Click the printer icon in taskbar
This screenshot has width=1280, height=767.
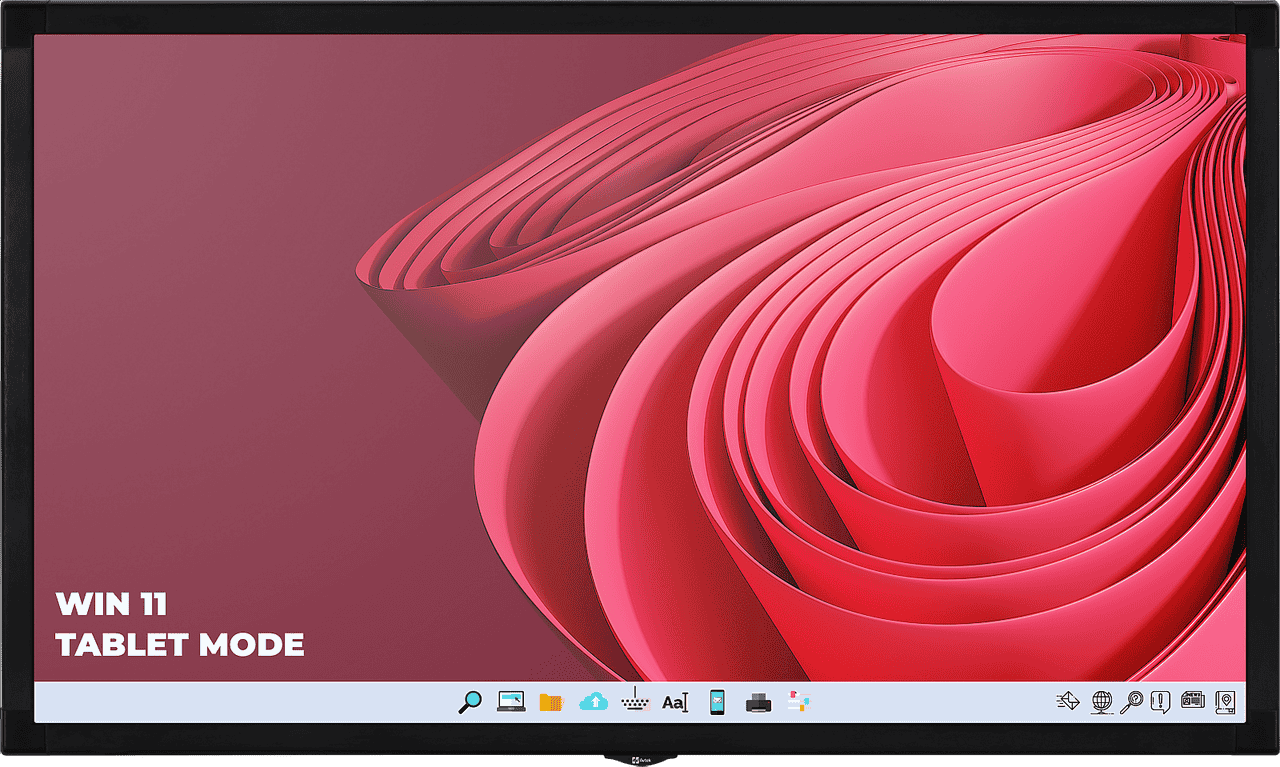click(x=758, y=703)
